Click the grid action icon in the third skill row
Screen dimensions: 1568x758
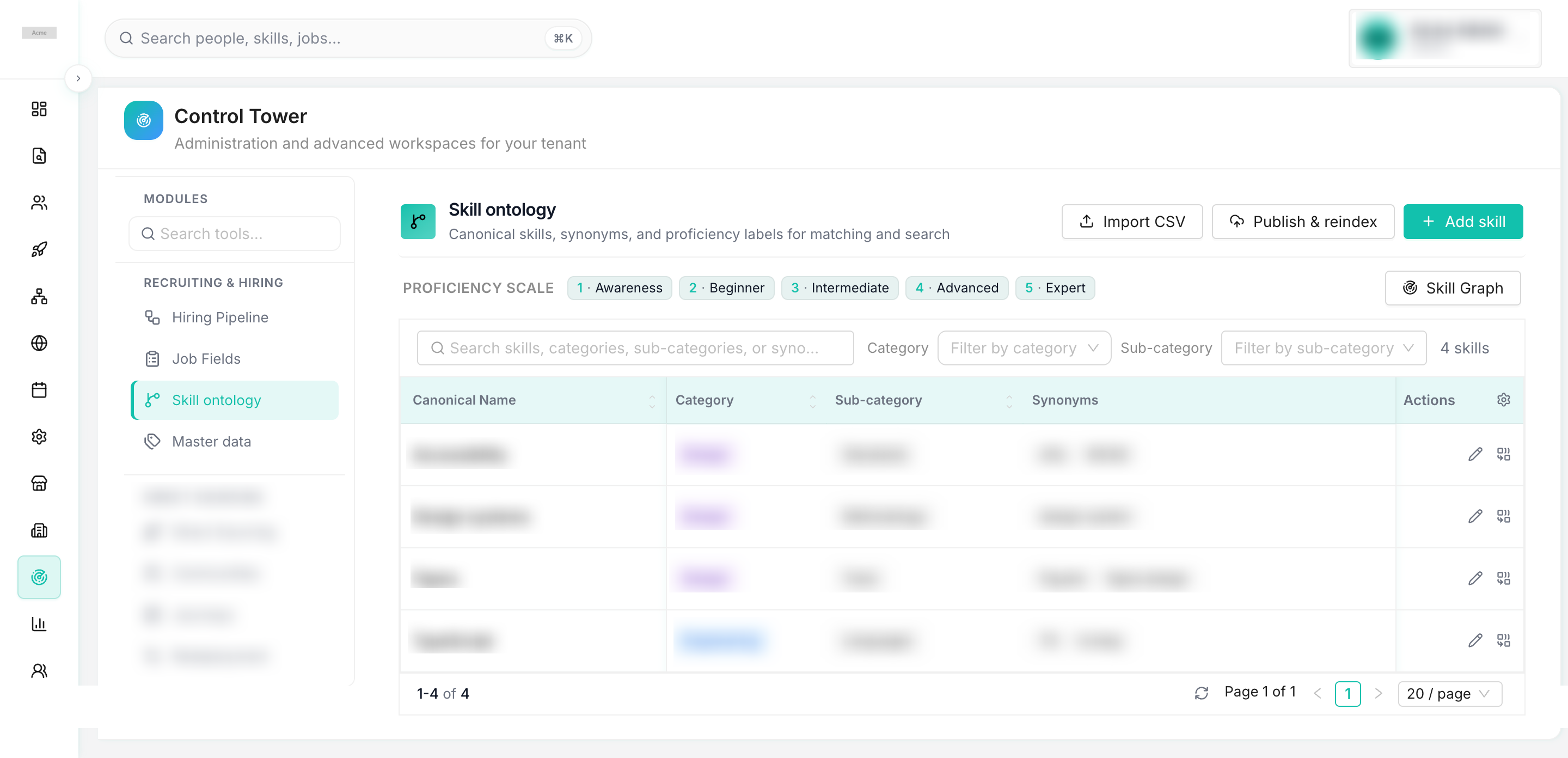click(1503, 578)
